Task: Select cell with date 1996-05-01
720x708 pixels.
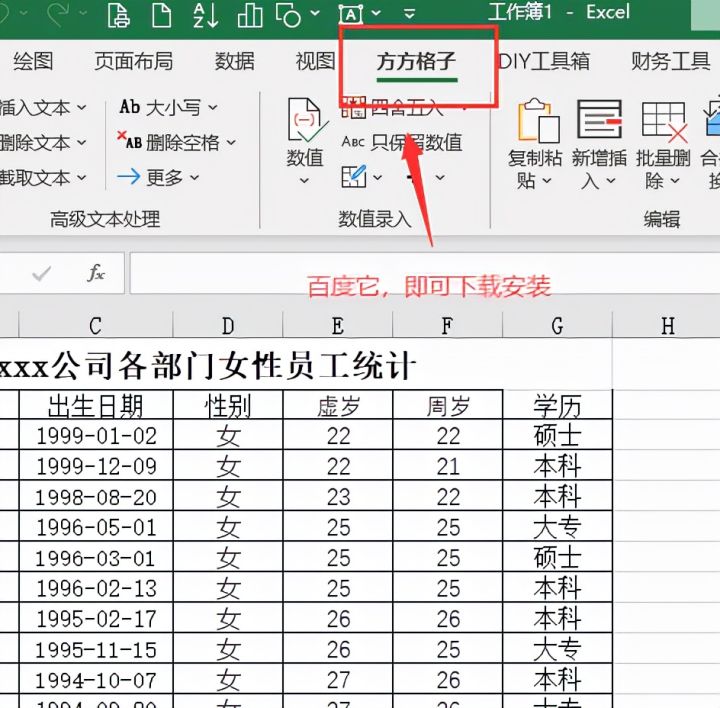Action: point(96,527)
